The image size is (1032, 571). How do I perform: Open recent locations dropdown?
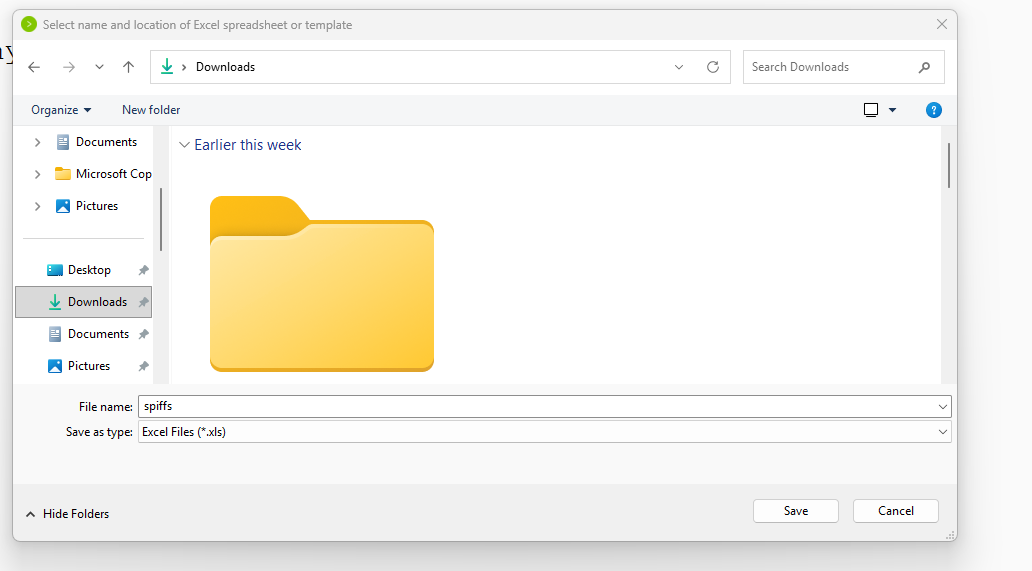coord(99,67)
